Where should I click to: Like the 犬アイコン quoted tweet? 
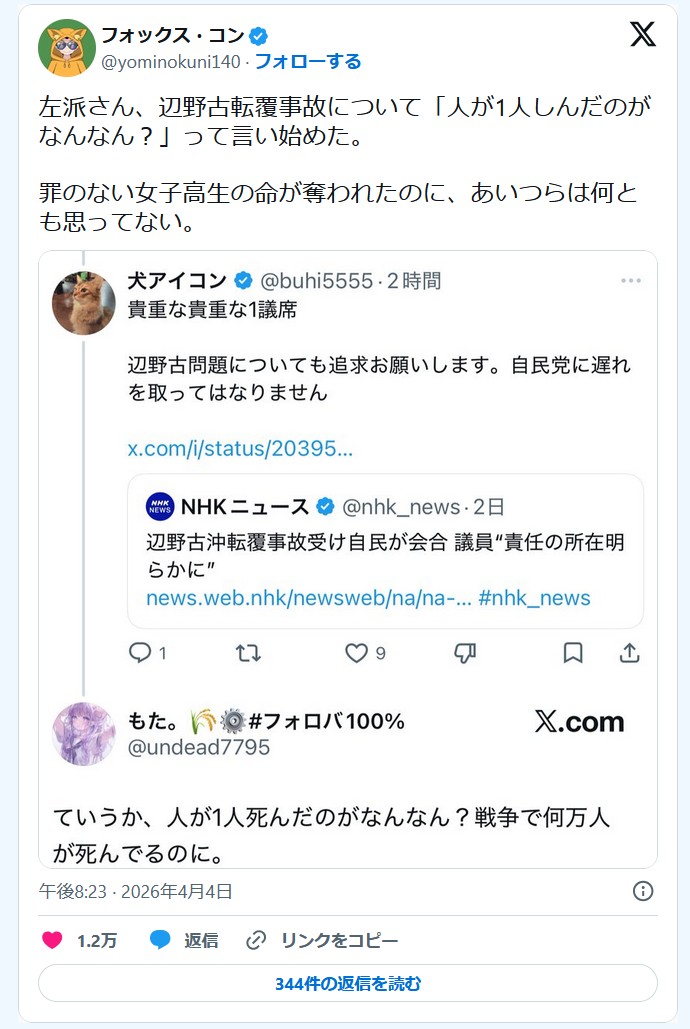click(x=357, y=653)
